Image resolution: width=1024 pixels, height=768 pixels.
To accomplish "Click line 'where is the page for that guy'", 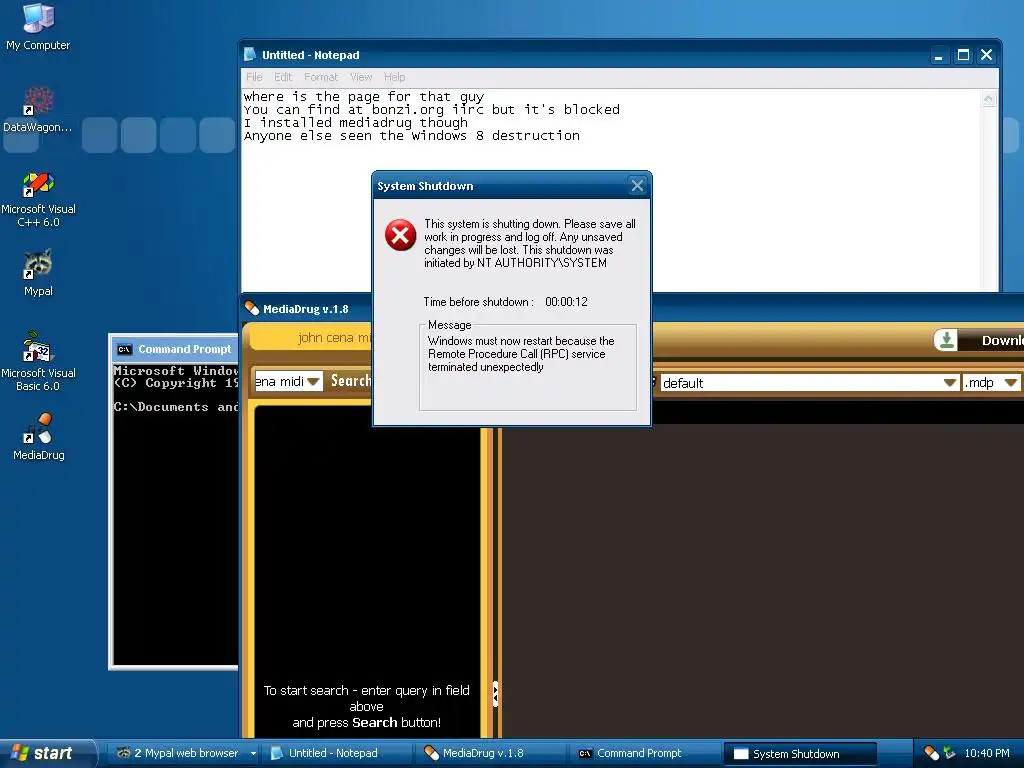I will tap(364, 97).
